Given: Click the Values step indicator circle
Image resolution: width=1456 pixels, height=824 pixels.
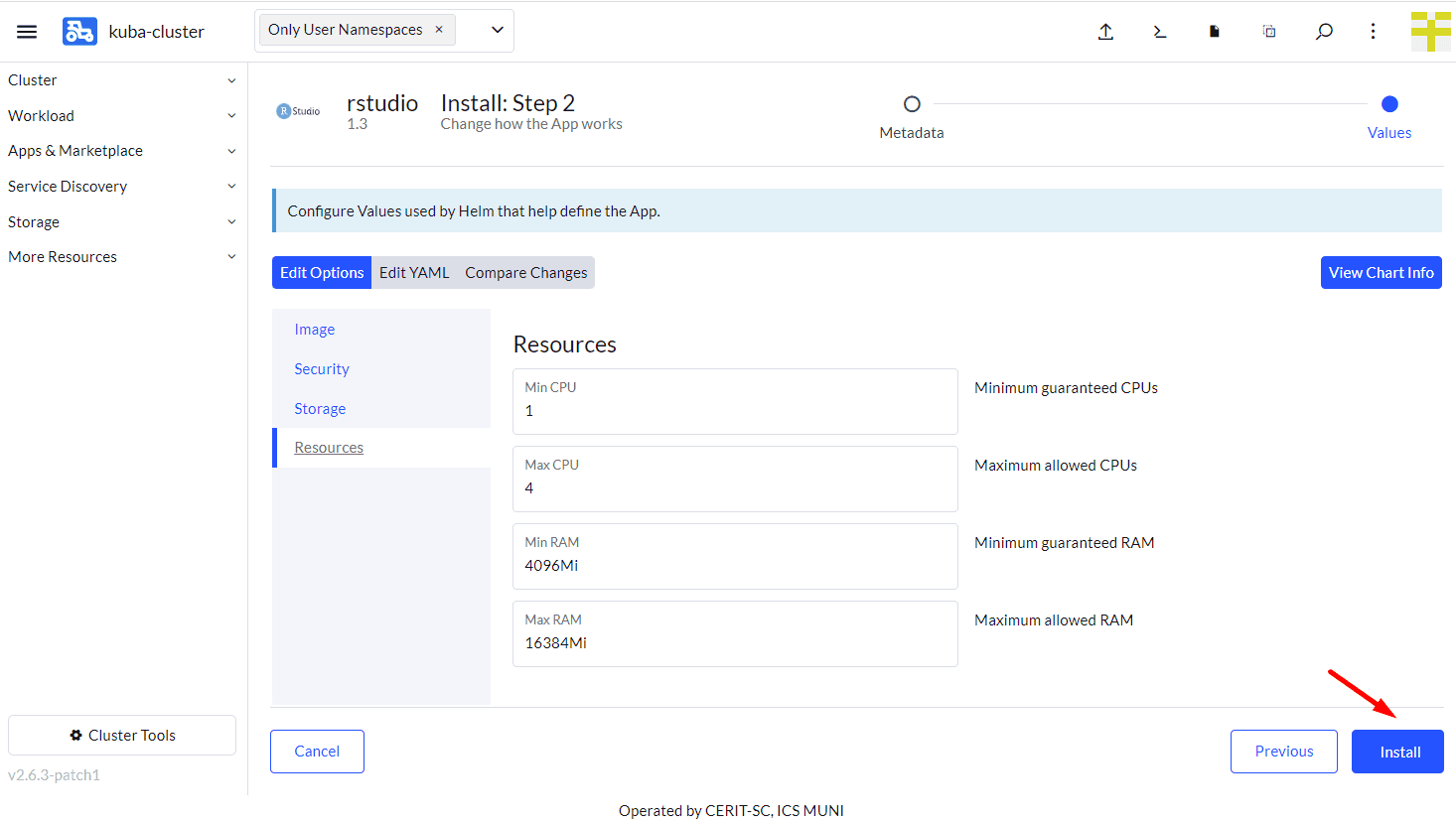Looking at the screenshot, I should [x=1388, y=103].
